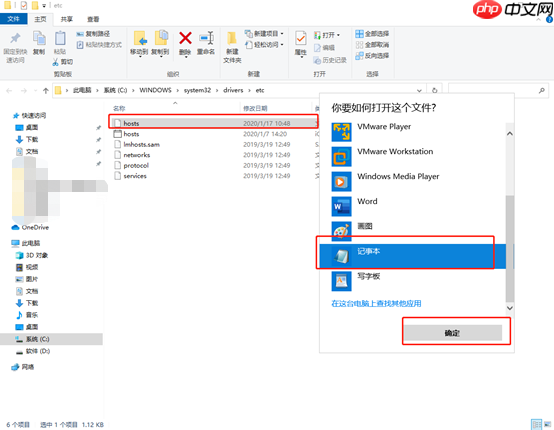554x430 pixels.
Task: Click the Cut scissors option
Action: (x=63, y=62)
